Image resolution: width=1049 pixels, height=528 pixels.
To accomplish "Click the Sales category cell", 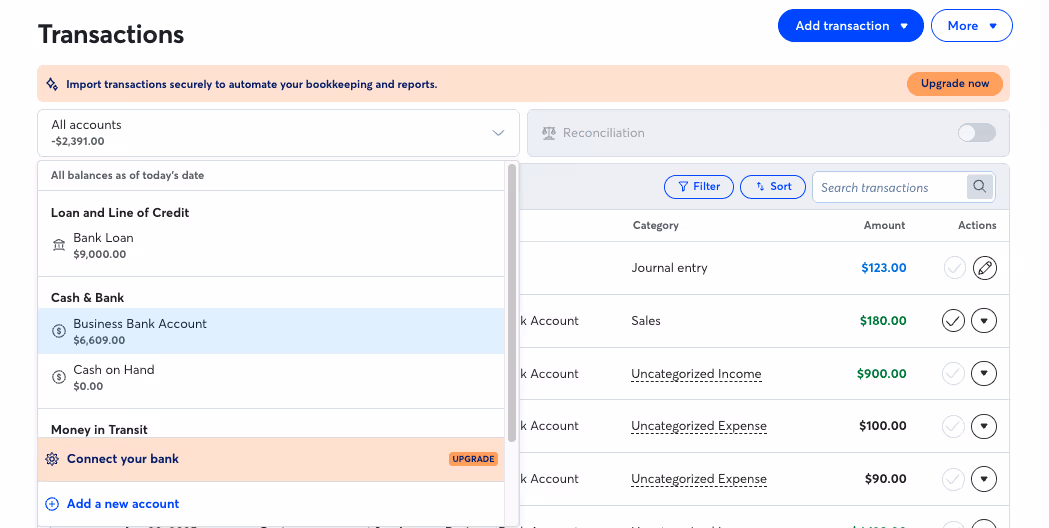I will [x=646, y=321].
